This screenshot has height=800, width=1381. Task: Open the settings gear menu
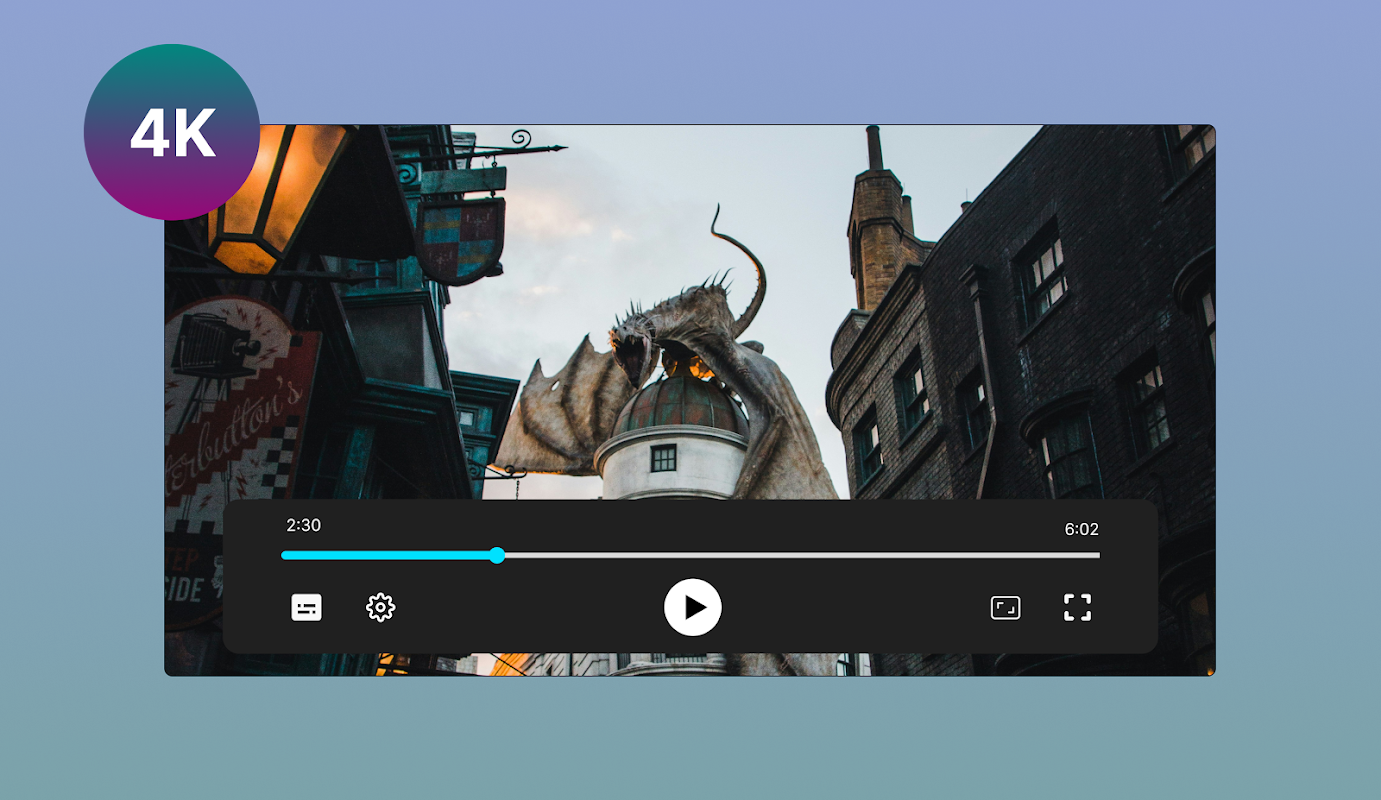coord(381,607)
